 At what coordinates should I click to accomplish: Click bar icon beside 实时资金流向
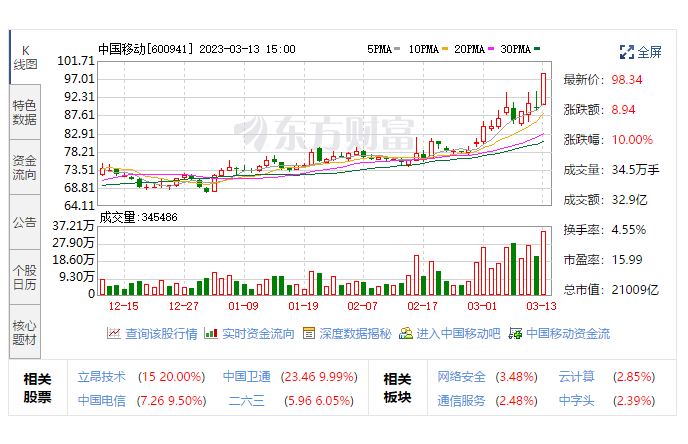(211, 333)
